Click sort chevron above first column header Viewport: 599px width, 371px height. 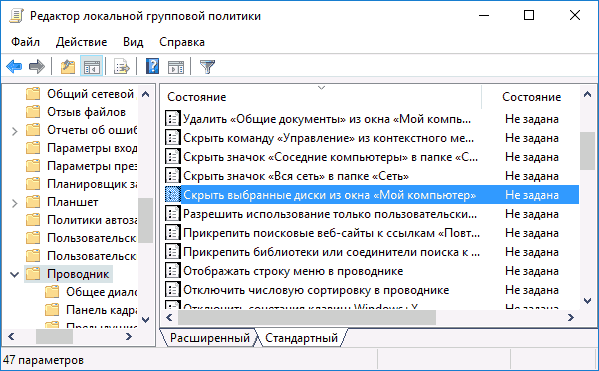point(321,88)
